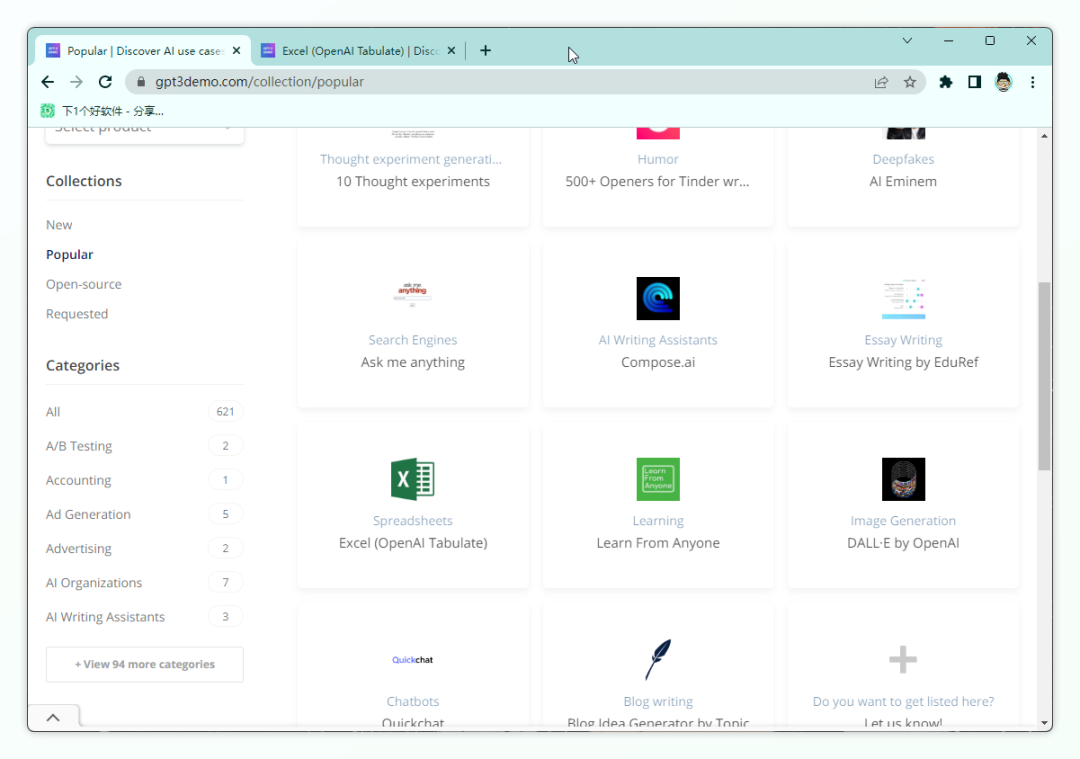Viewport: 1080px width, 759px height.
Task: Click the page vertical scrollbar thumb
Action: 1044,375
